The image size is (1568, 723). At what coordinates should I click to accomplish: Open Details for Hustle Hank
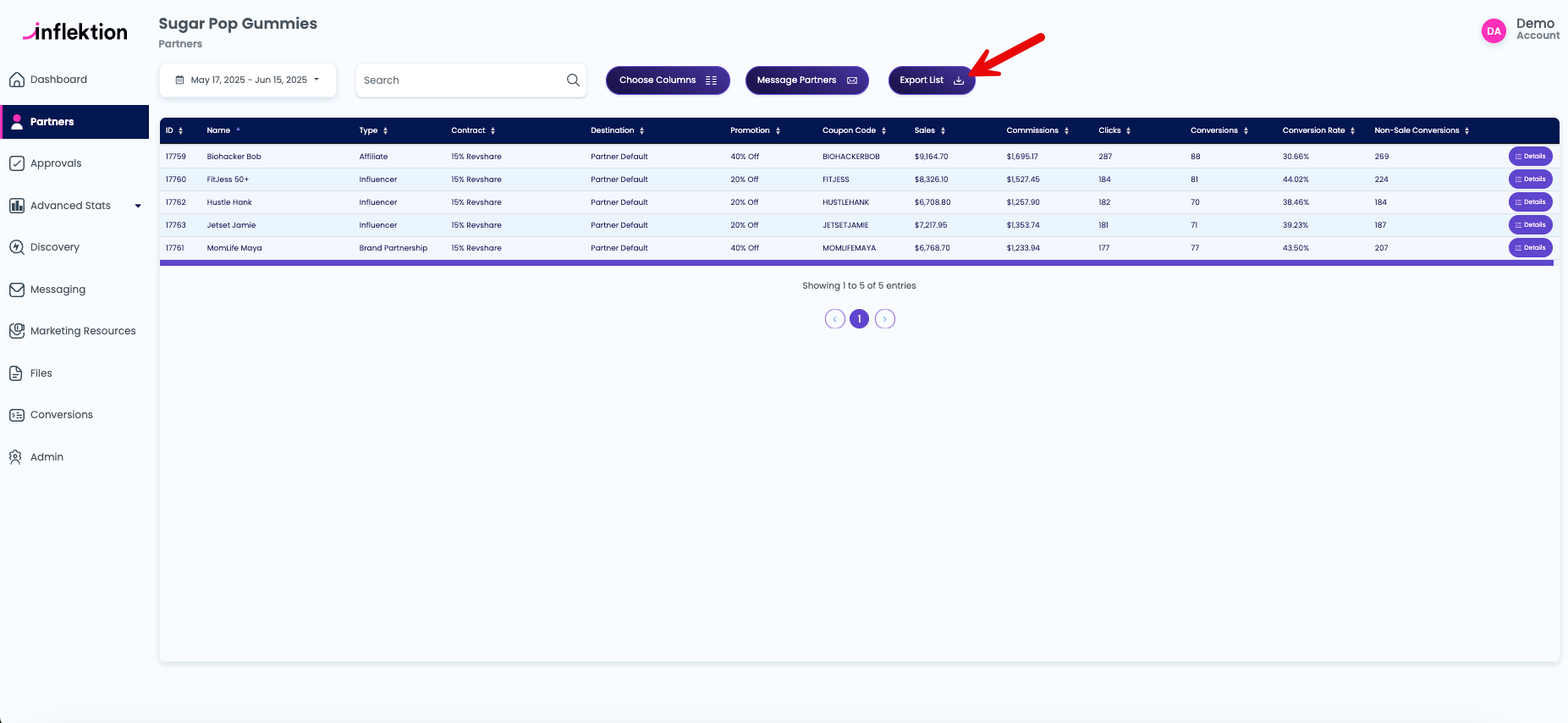point(1530,202)
